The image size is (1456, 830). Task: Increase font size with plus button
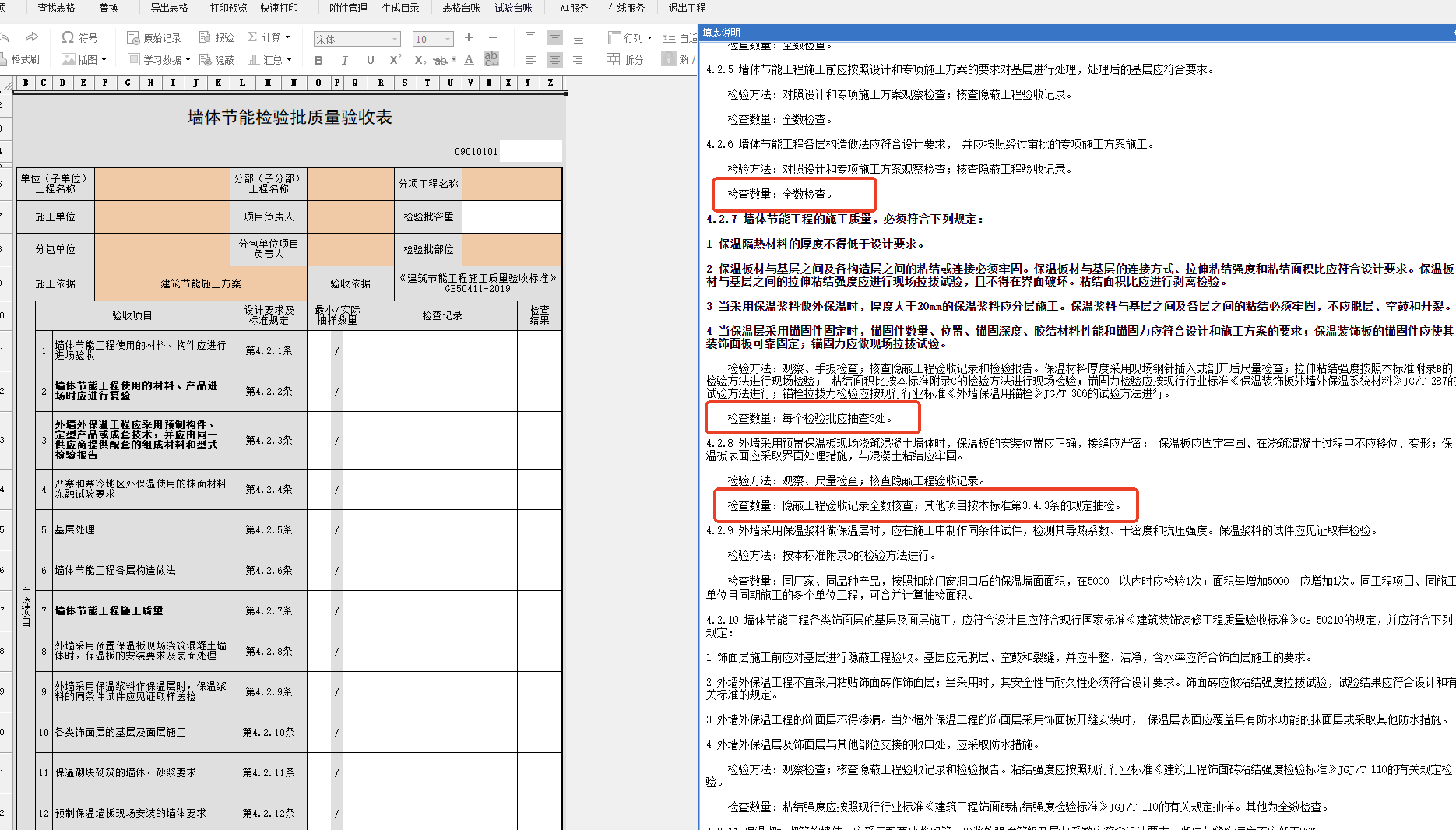[x=469, y=37]
